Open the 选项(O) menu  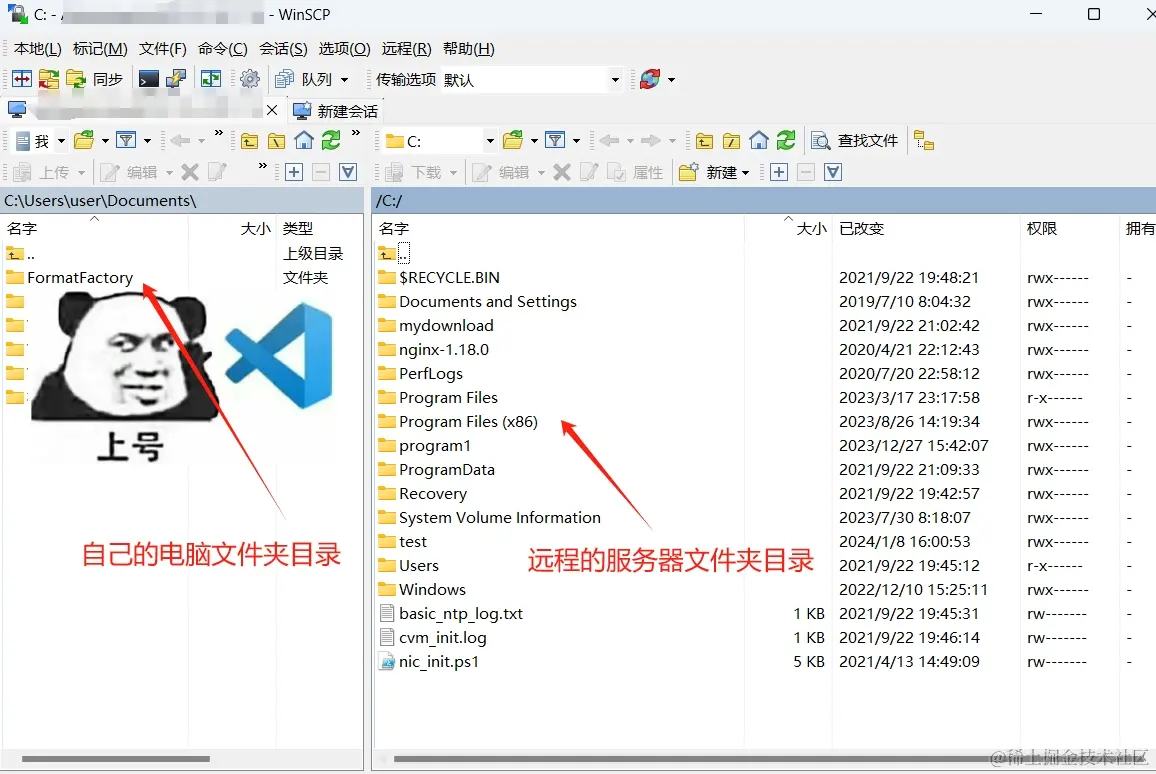(344, 49)
